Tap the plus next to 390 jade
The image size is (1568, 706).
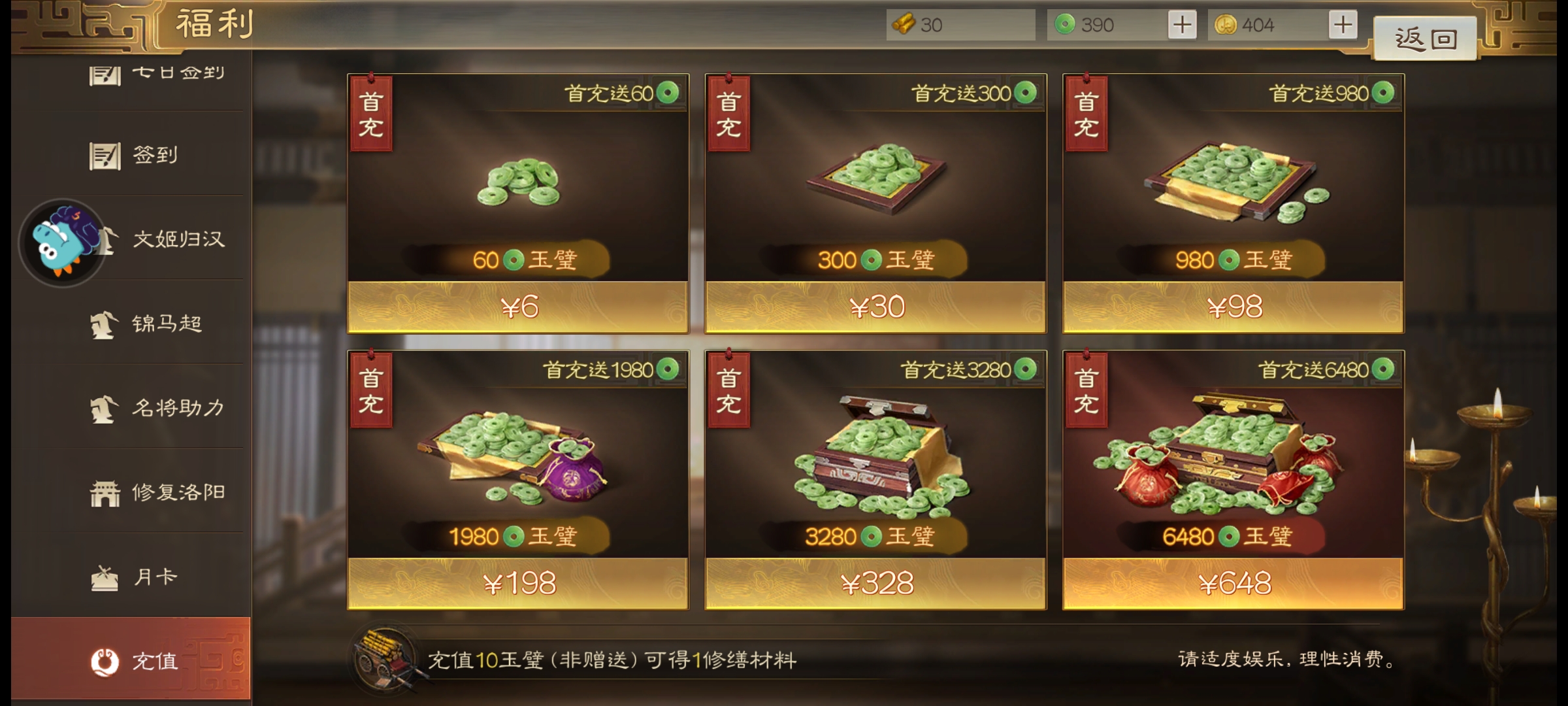click(x=1182, y=25)
